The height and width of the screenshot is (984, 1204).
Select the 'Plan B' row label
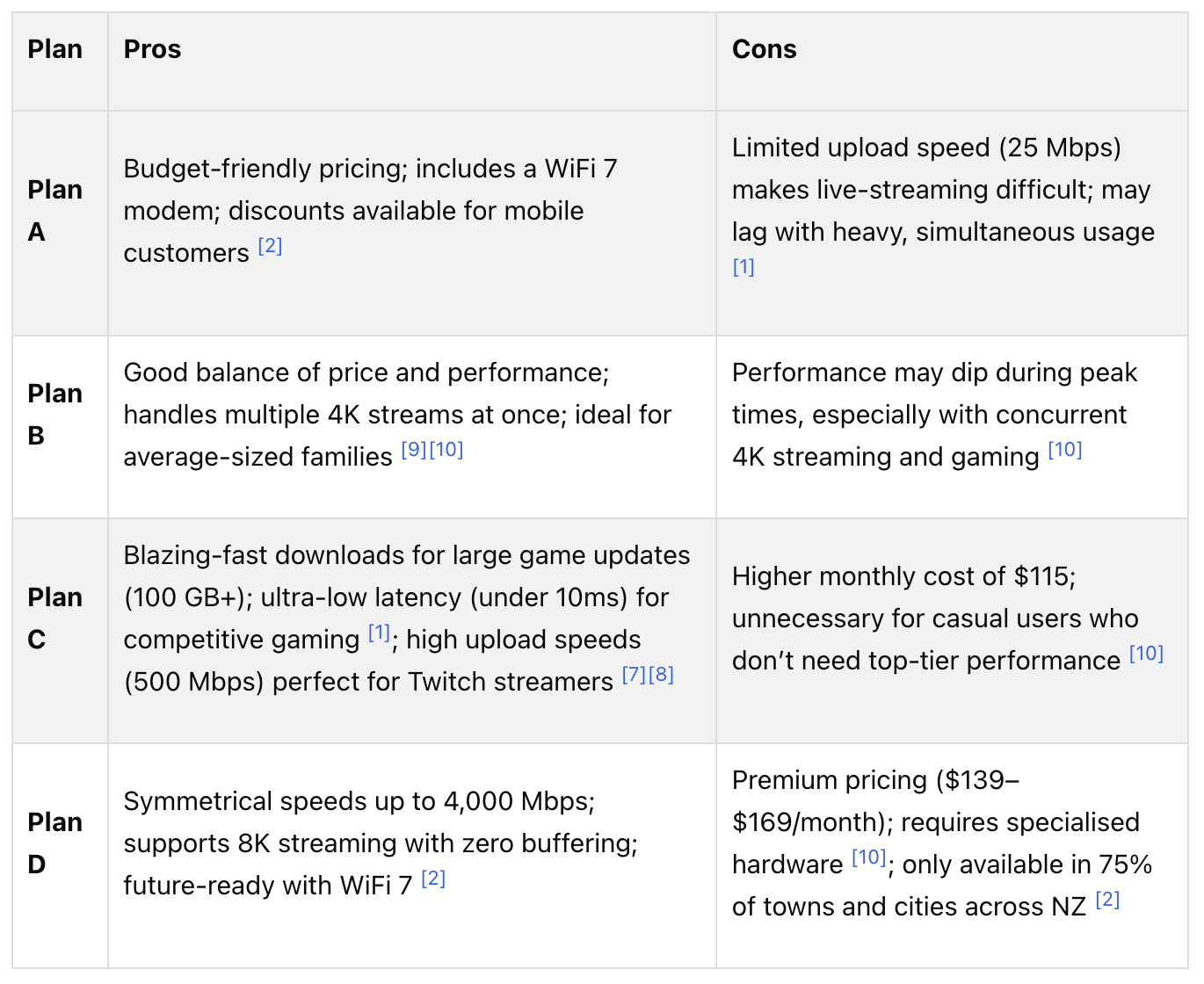coord(55,415)
